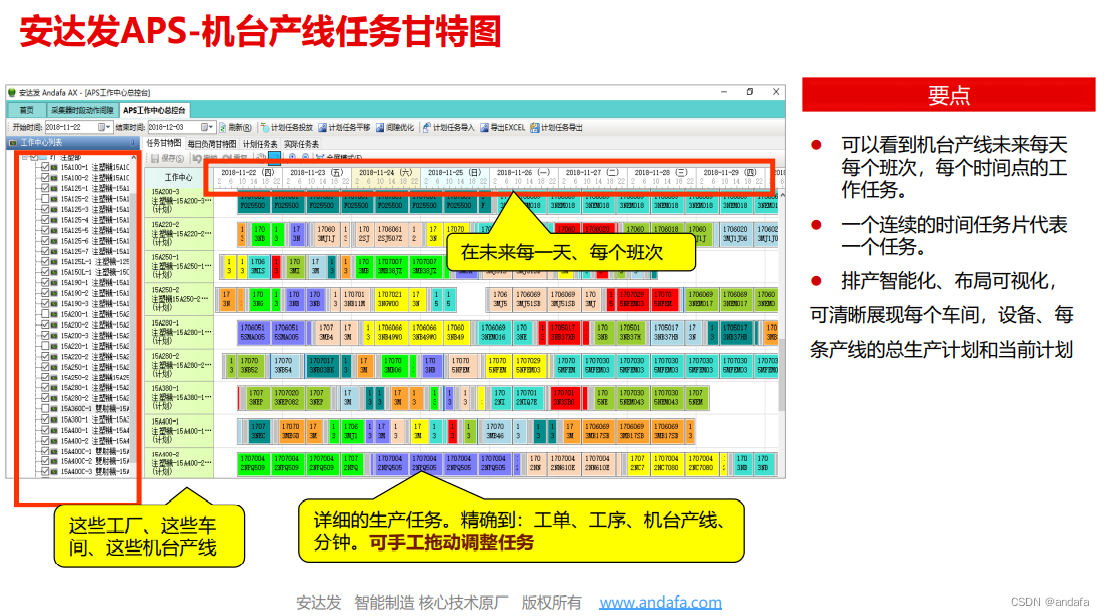Open the 结束时间 end date picker dropdown
Screen dimensions: 1104x616
click(211, 127)
